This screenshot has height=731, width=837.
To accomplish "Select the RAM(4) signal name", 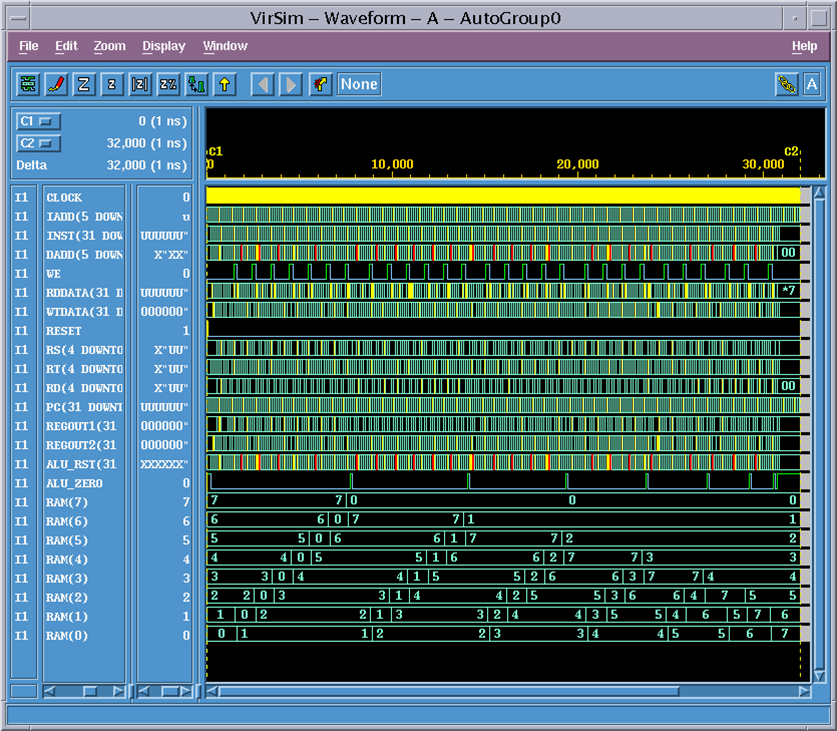I will click(67, 560).
